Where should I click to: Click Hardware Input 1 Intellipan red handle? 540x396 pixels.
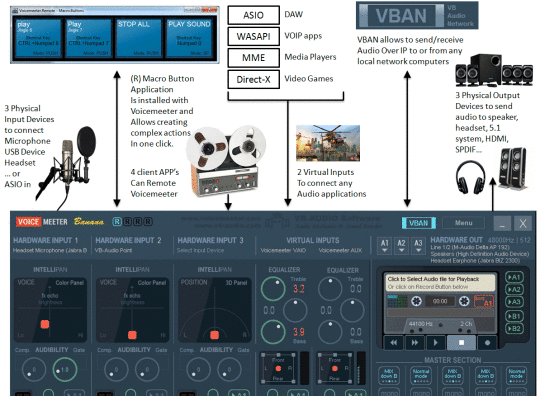[x=45, y=324]
